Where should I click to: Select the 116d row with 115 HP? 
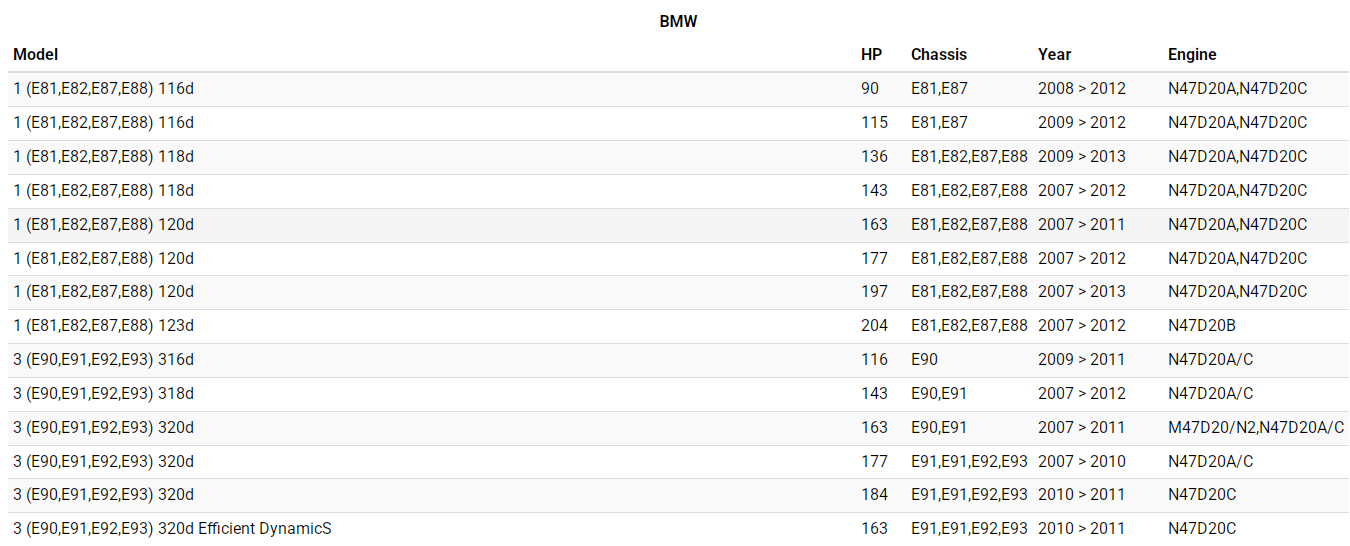[x=104, y=123]
